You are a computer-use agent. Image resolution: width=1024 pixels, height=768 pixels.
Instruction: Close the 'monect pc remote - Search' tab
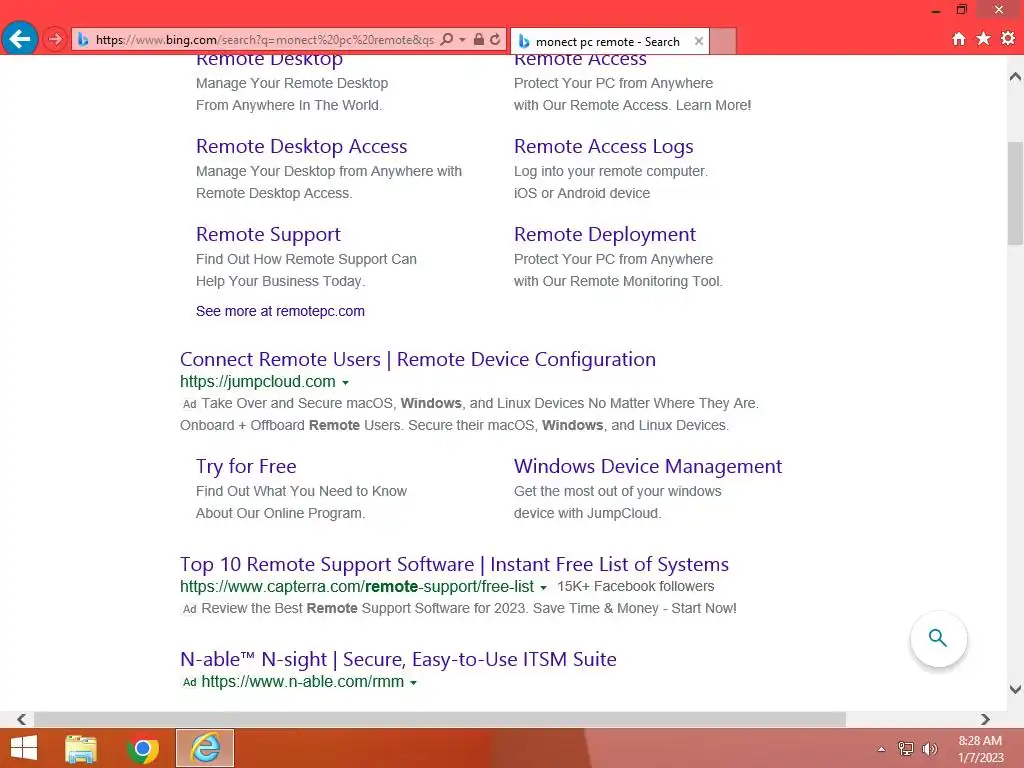point(699,41)
